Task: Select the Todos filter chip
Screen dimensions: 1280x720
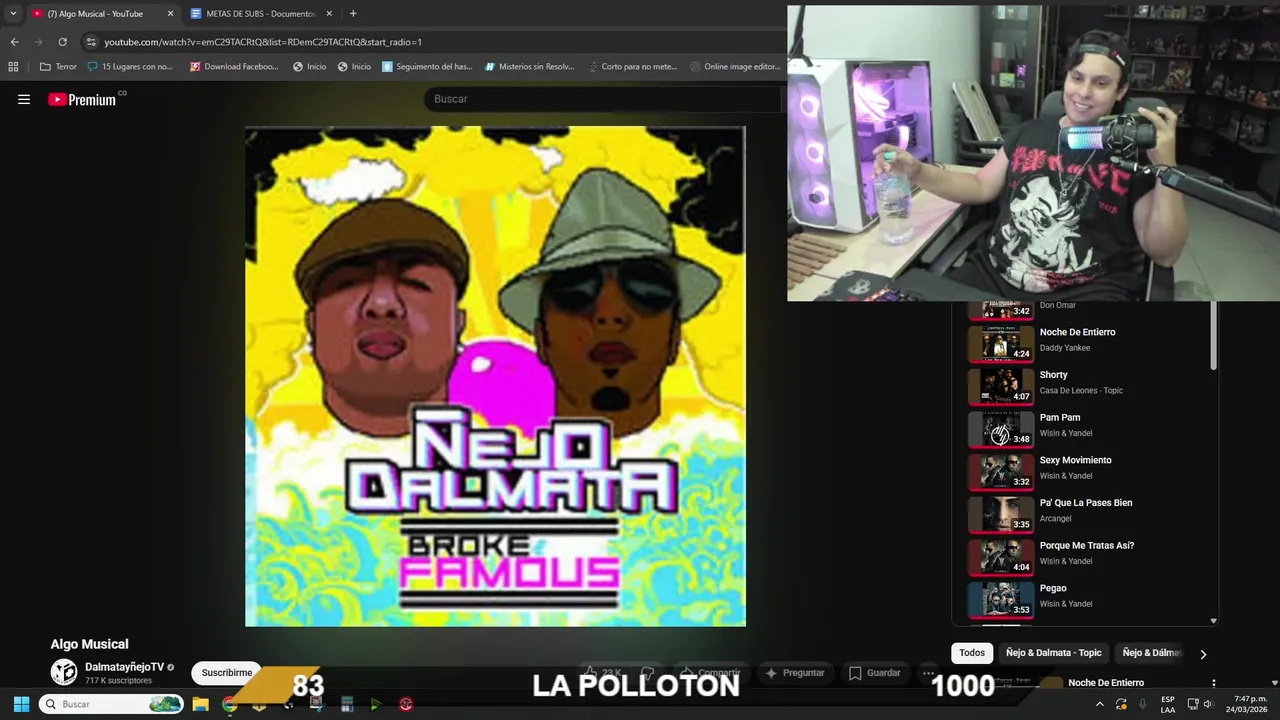Action: pos(972,653)
